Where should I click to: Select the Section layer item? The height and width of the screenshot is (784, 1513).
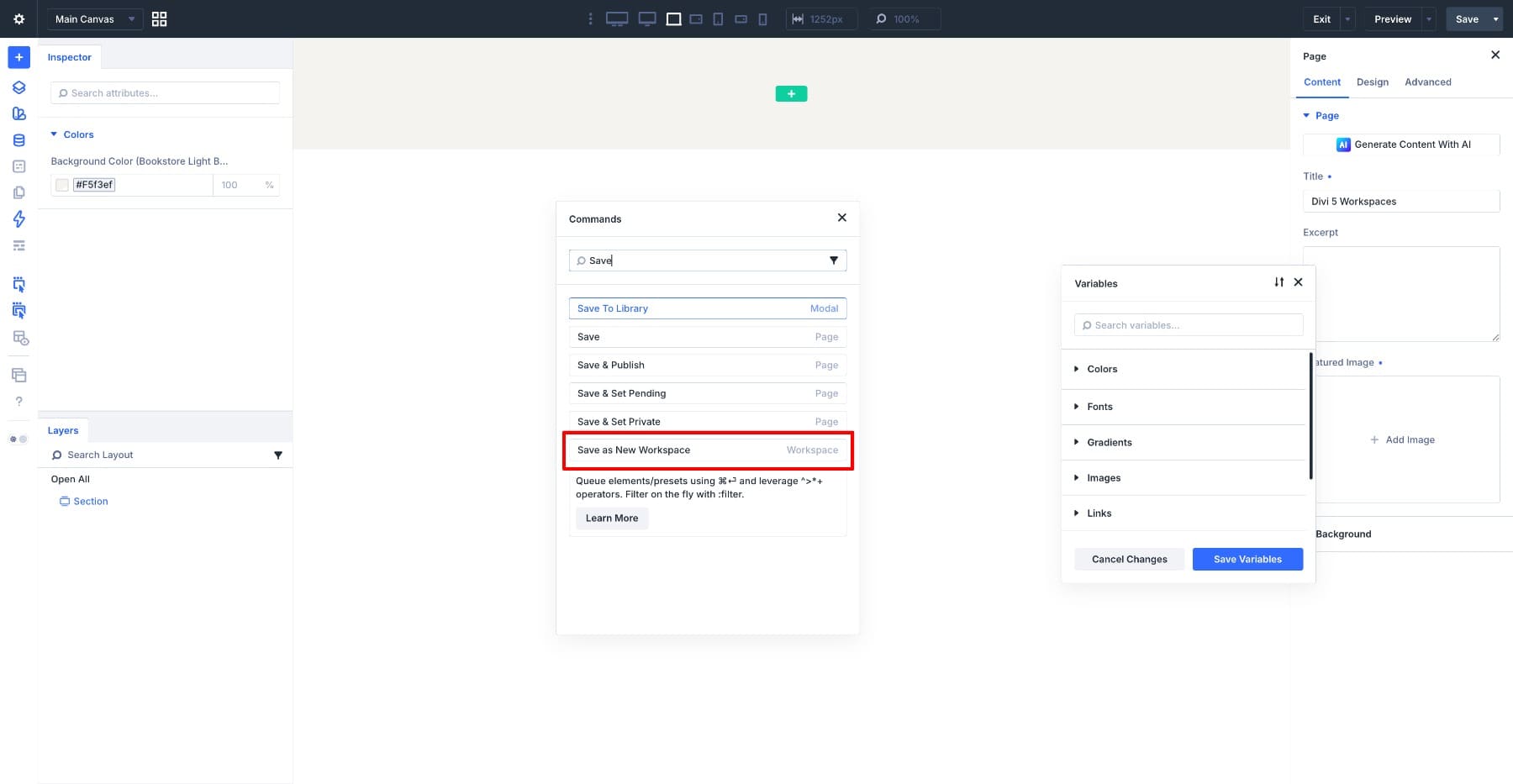pyautogui.click(x=84, y=501)
